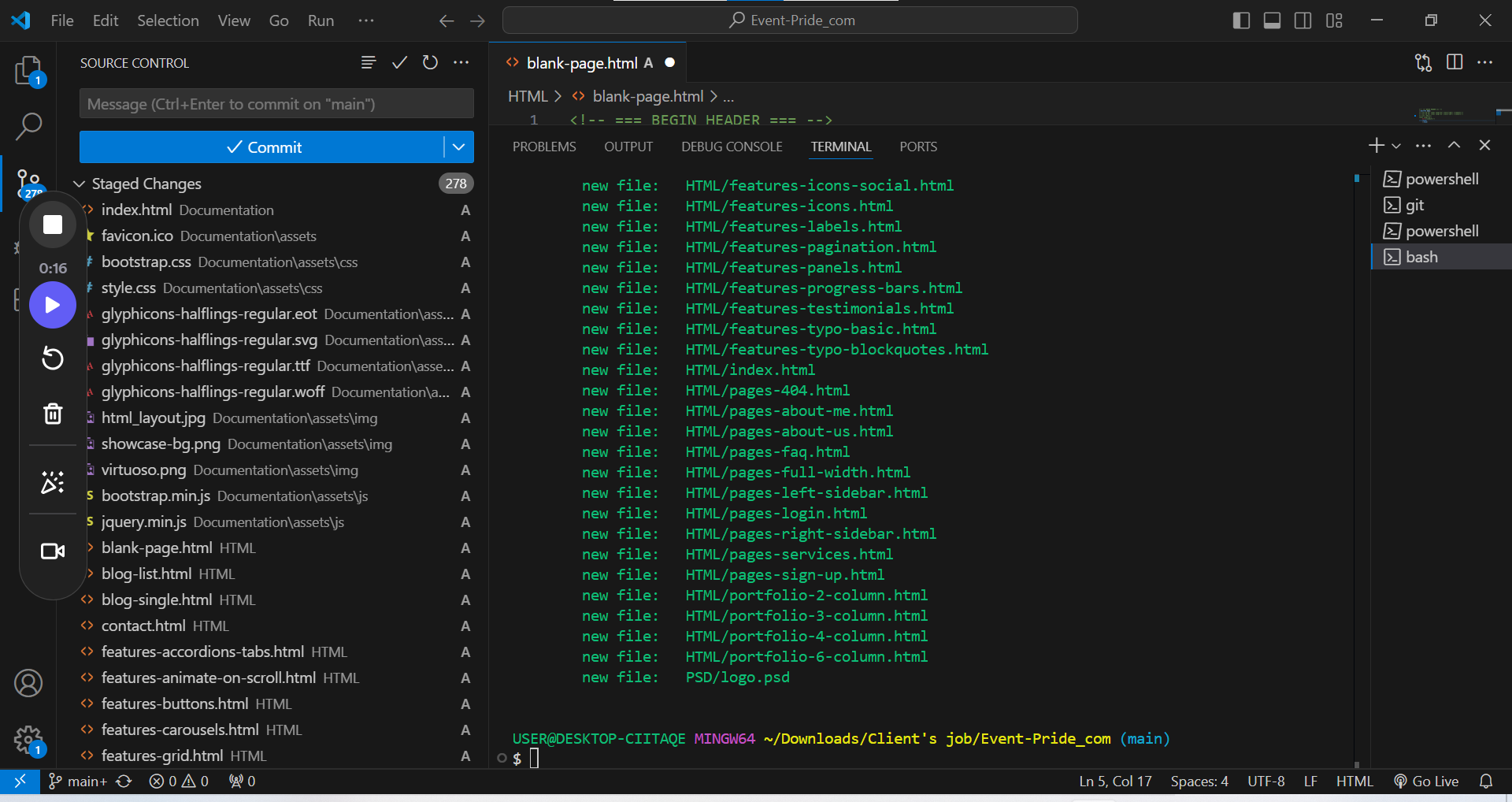
Task: Click Go Live in the status bar
Action: [1426, 781]
